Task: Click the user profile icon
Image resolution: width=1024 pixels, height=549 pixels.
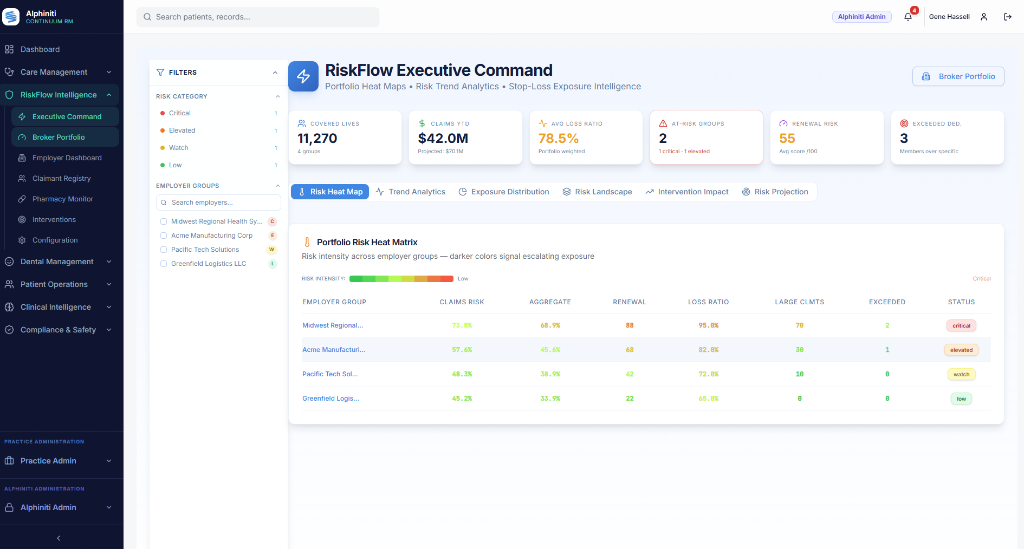Action: pyautogui.click(x=984, y=17)
